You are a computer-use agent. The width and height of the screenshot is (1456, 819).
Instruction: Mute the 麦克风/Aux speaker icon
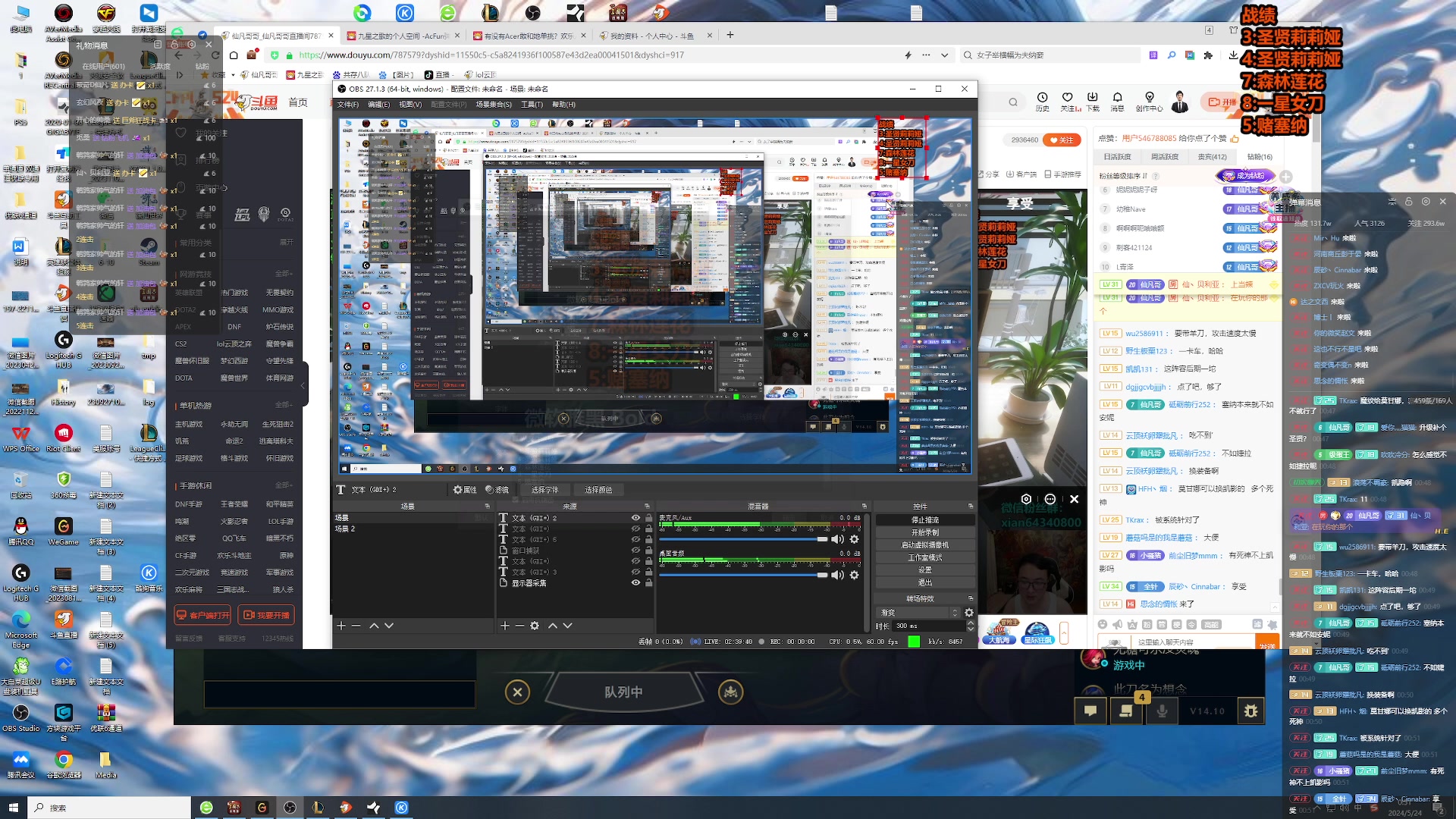point(837,539)
